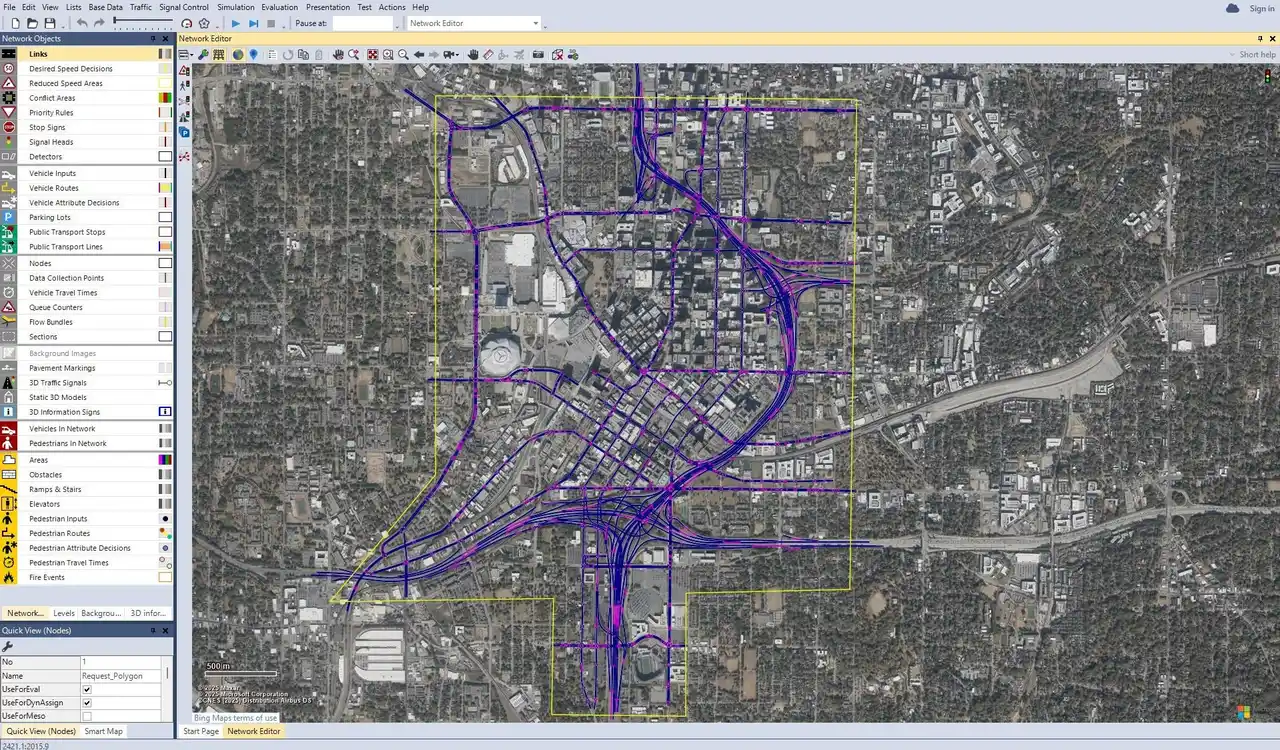Select the Signal Heads traffic light icon

point(9,142)
